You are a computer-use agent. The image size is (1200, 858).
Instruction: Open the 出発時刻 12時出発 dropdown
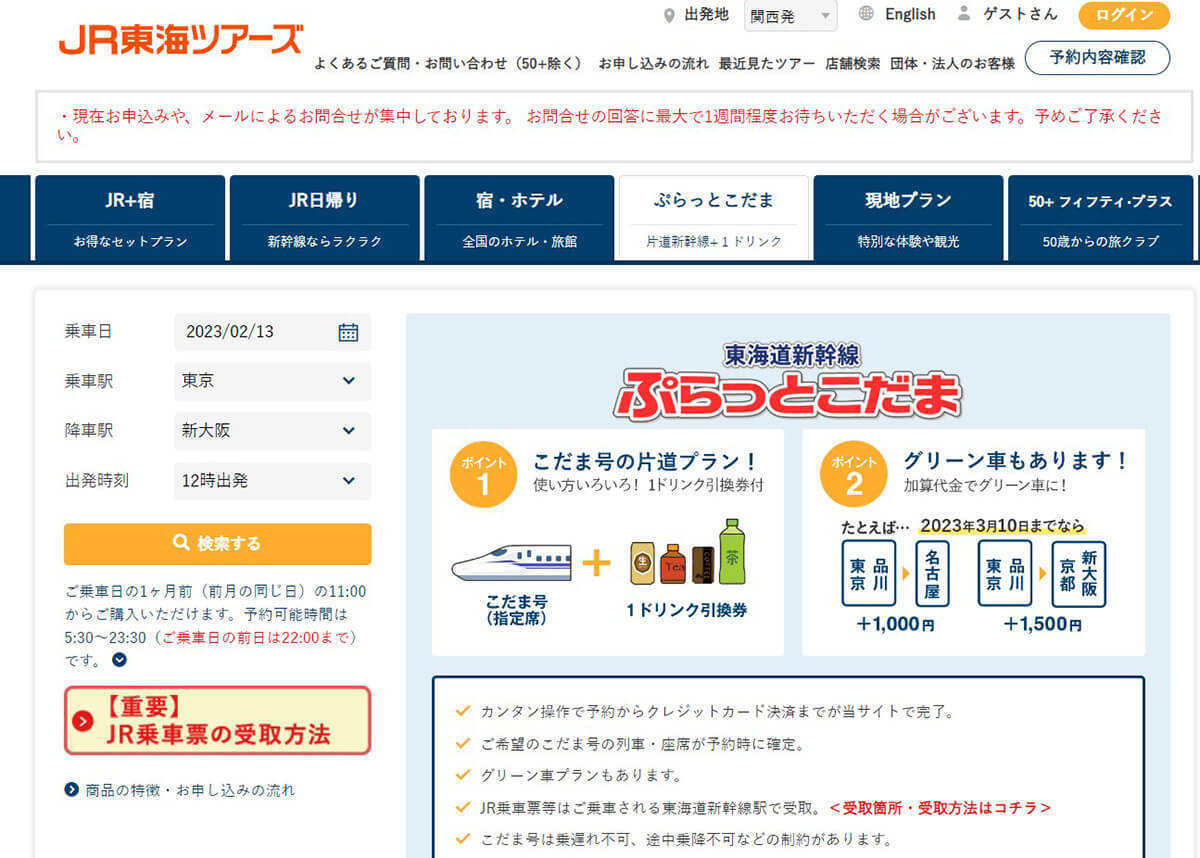click(272, 481)
